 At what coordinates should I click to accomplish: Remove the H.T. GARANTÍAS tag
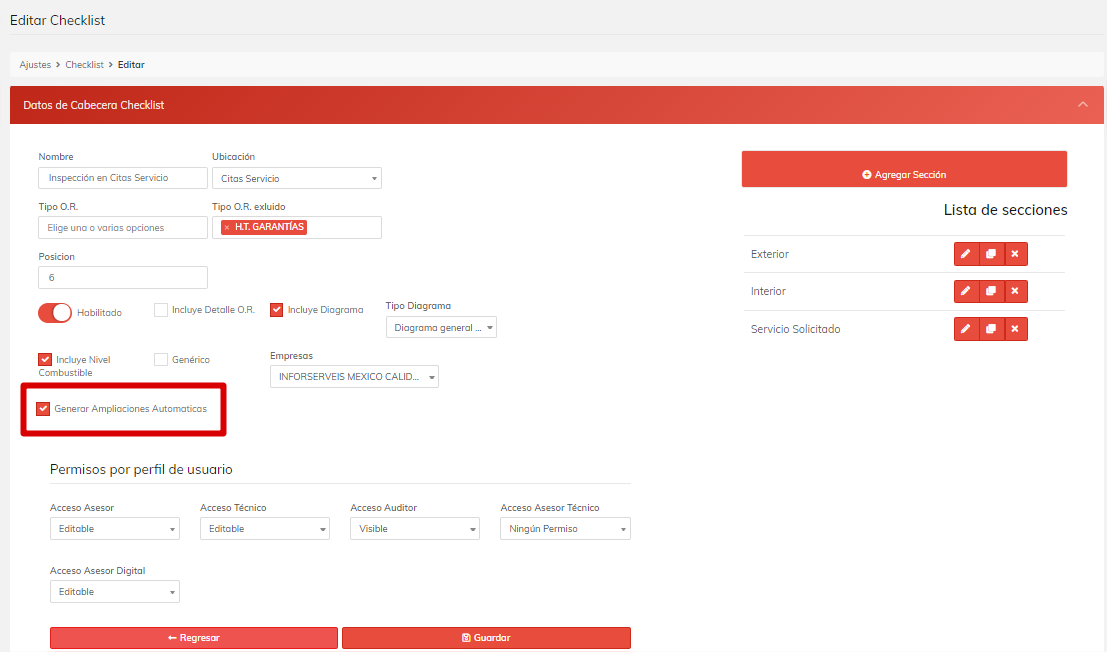pos(227,227)
